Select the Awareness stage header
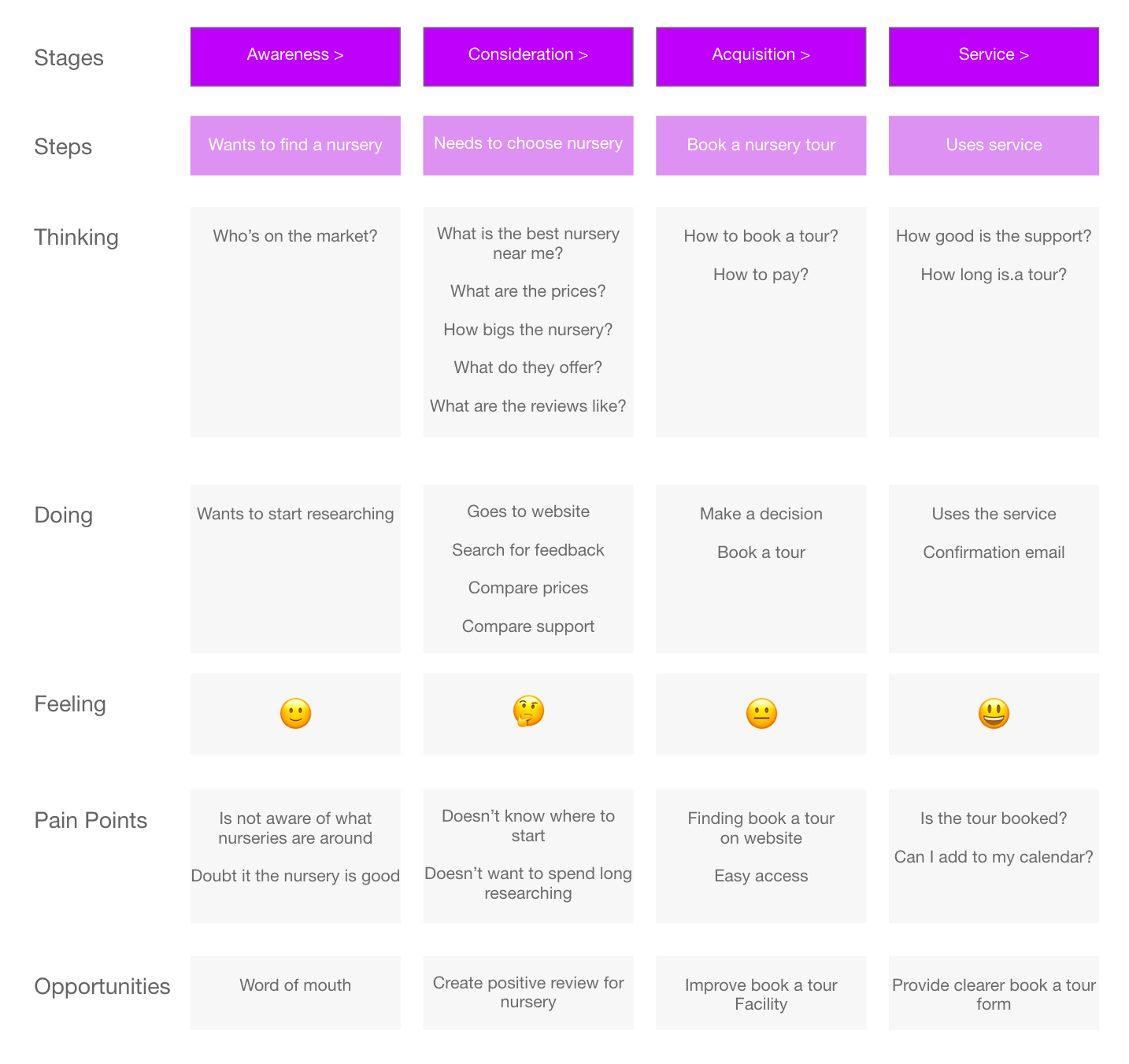The image size is (1129, 1064). coord(295,57)
